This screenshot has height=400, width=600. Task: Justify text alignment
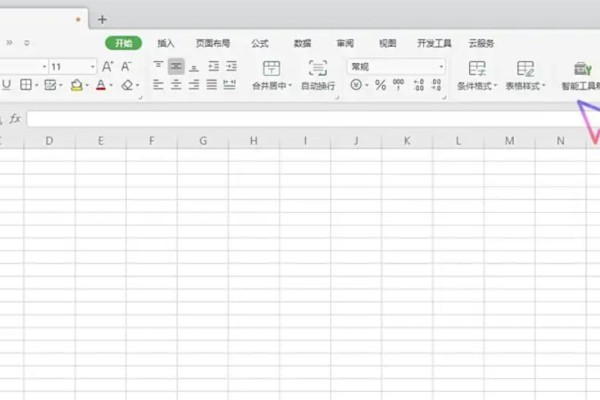tap(212, 85)
